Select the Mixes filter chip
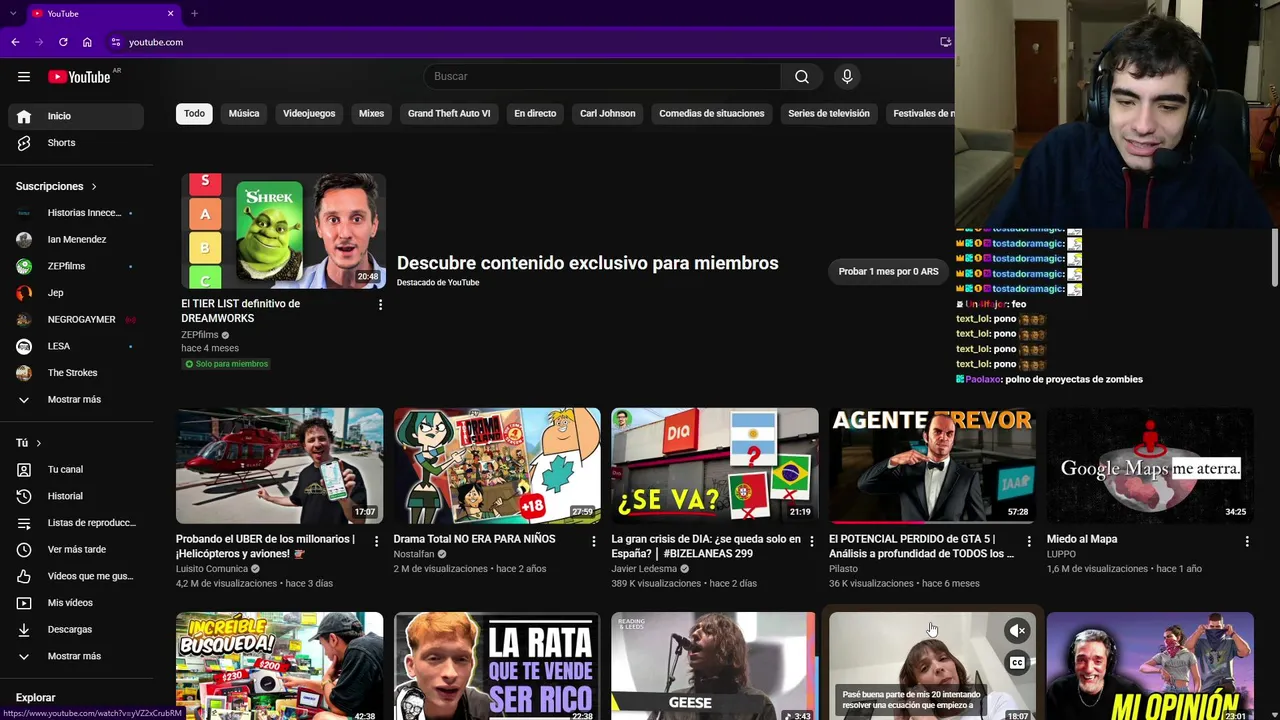The width and height of the screenshot is (1280, 720). tap(371, 113)
